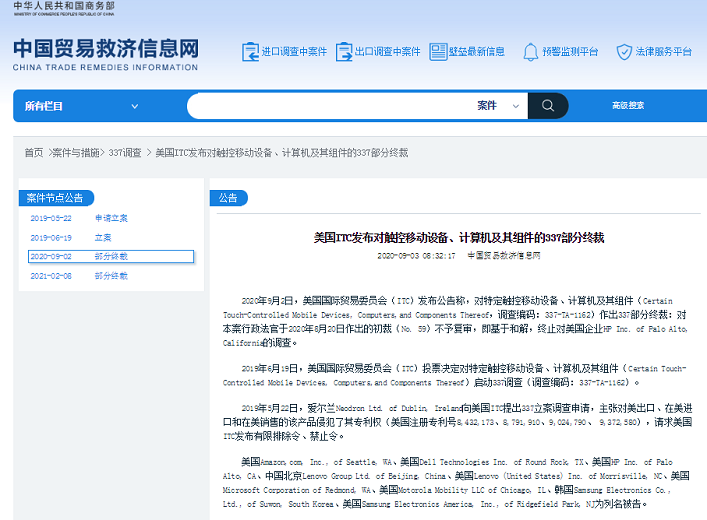The height and width of the screenshot is (520, 707).
Task: Open the 立案 case node link
Action: [x=103, y=238]
